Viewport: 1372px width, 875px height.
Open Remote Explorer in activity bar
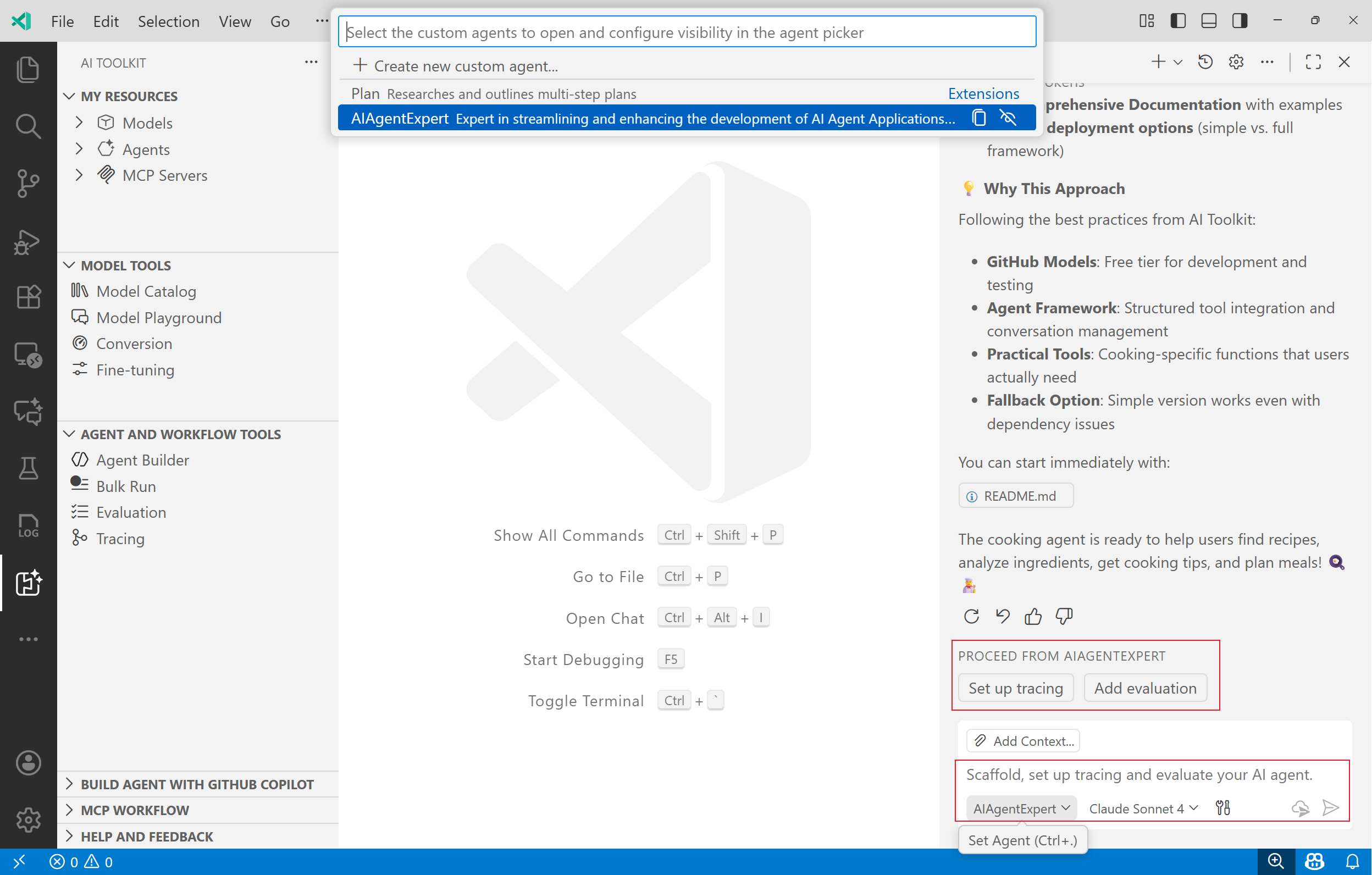(28, 355)
